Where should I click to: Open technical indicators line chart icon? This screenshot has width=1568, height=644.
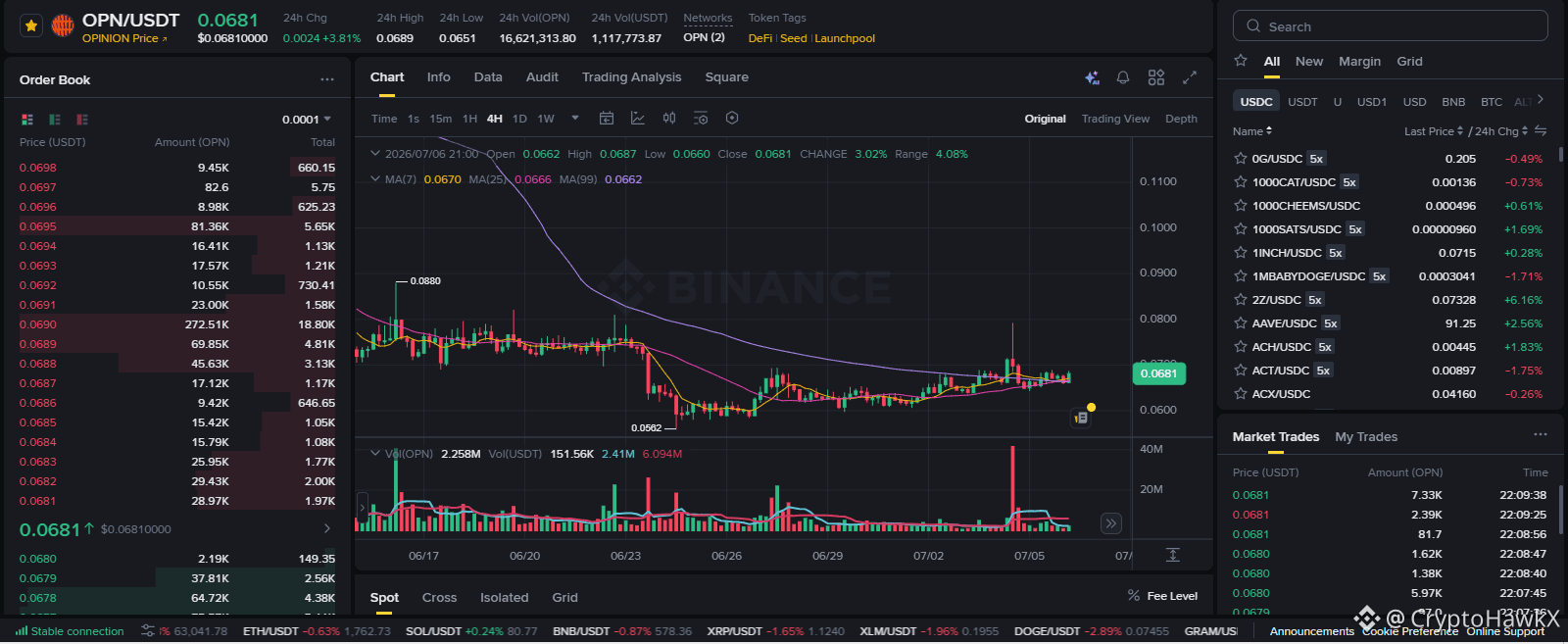(x=638, y=119)
